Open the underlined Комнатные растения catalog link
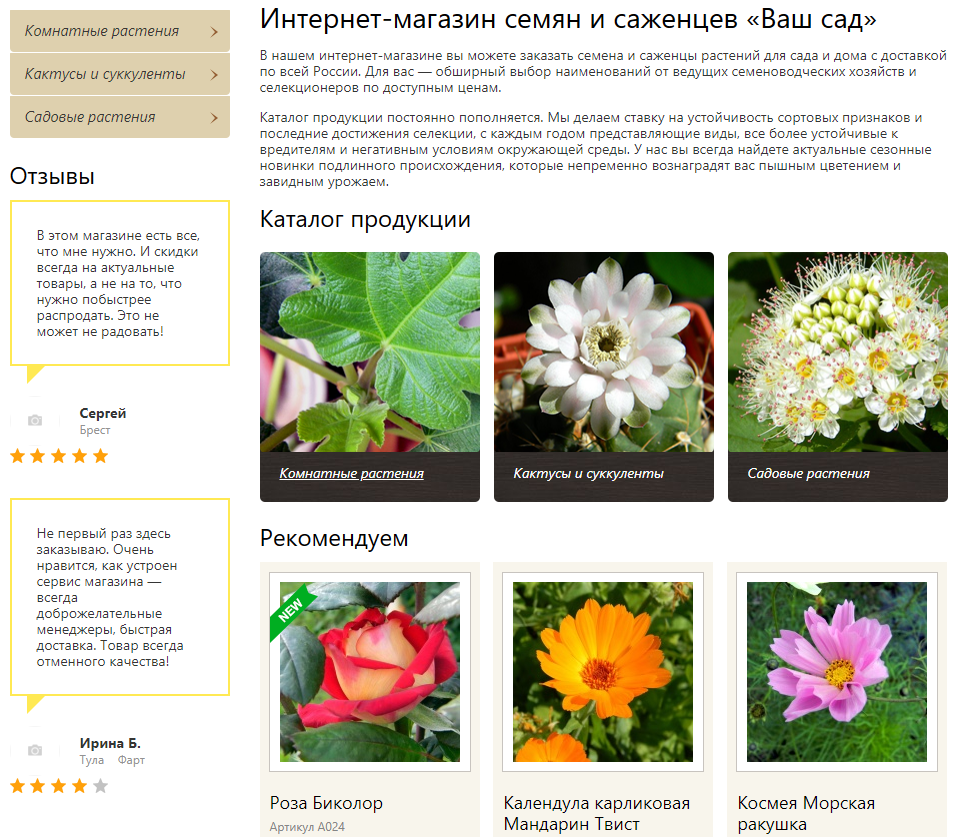 351,474
